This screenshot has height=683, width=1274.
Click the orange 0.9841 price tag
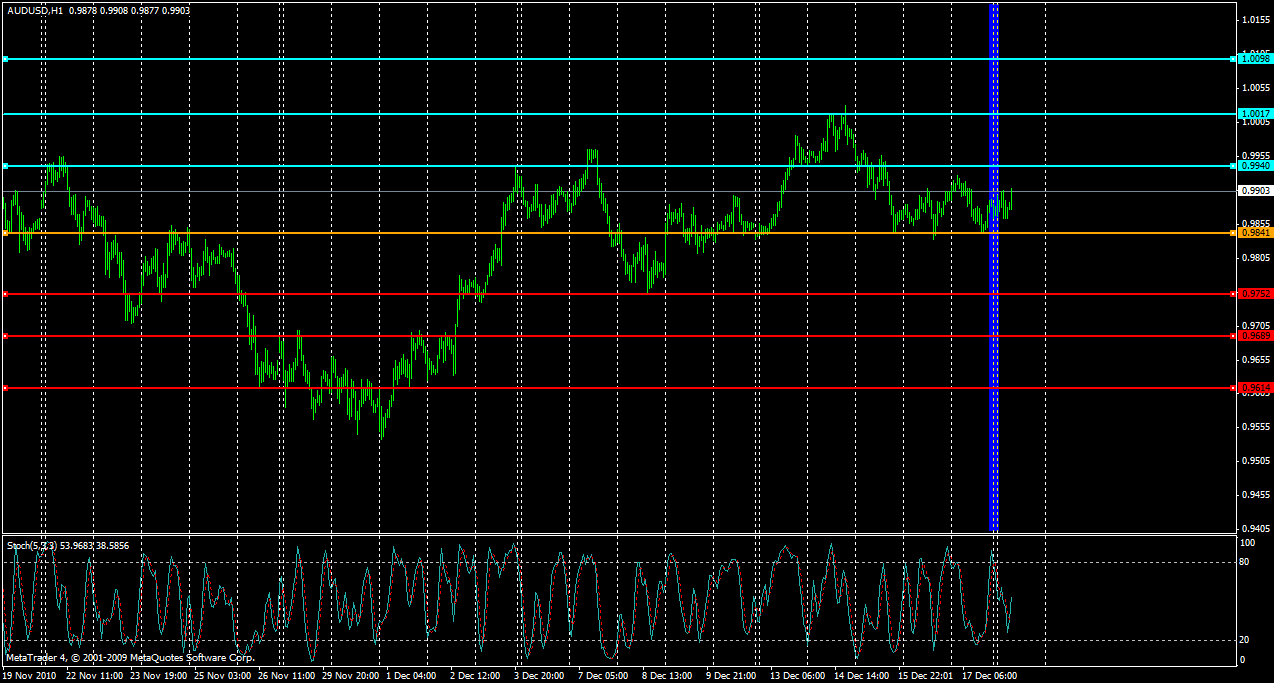[1254, 233]
